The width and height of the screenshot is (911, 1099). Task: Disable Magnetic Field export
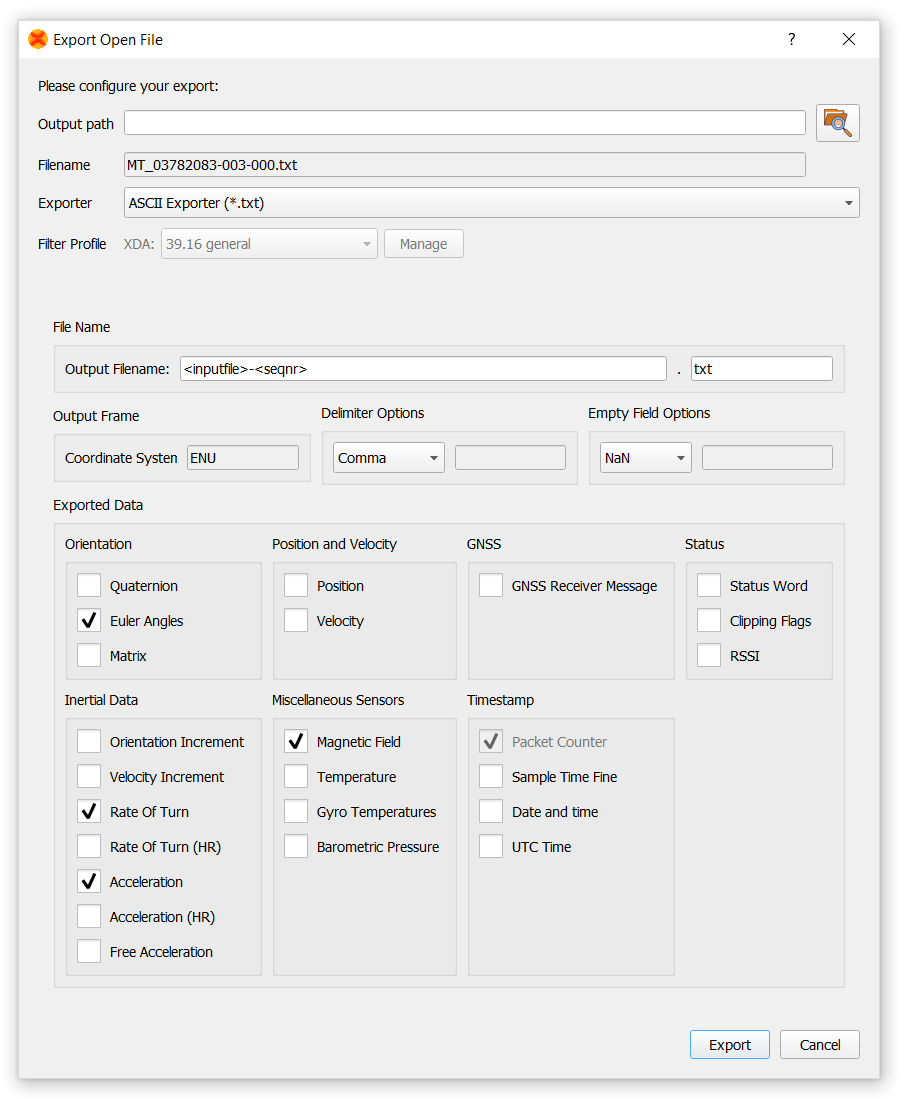tap(295, 741)
